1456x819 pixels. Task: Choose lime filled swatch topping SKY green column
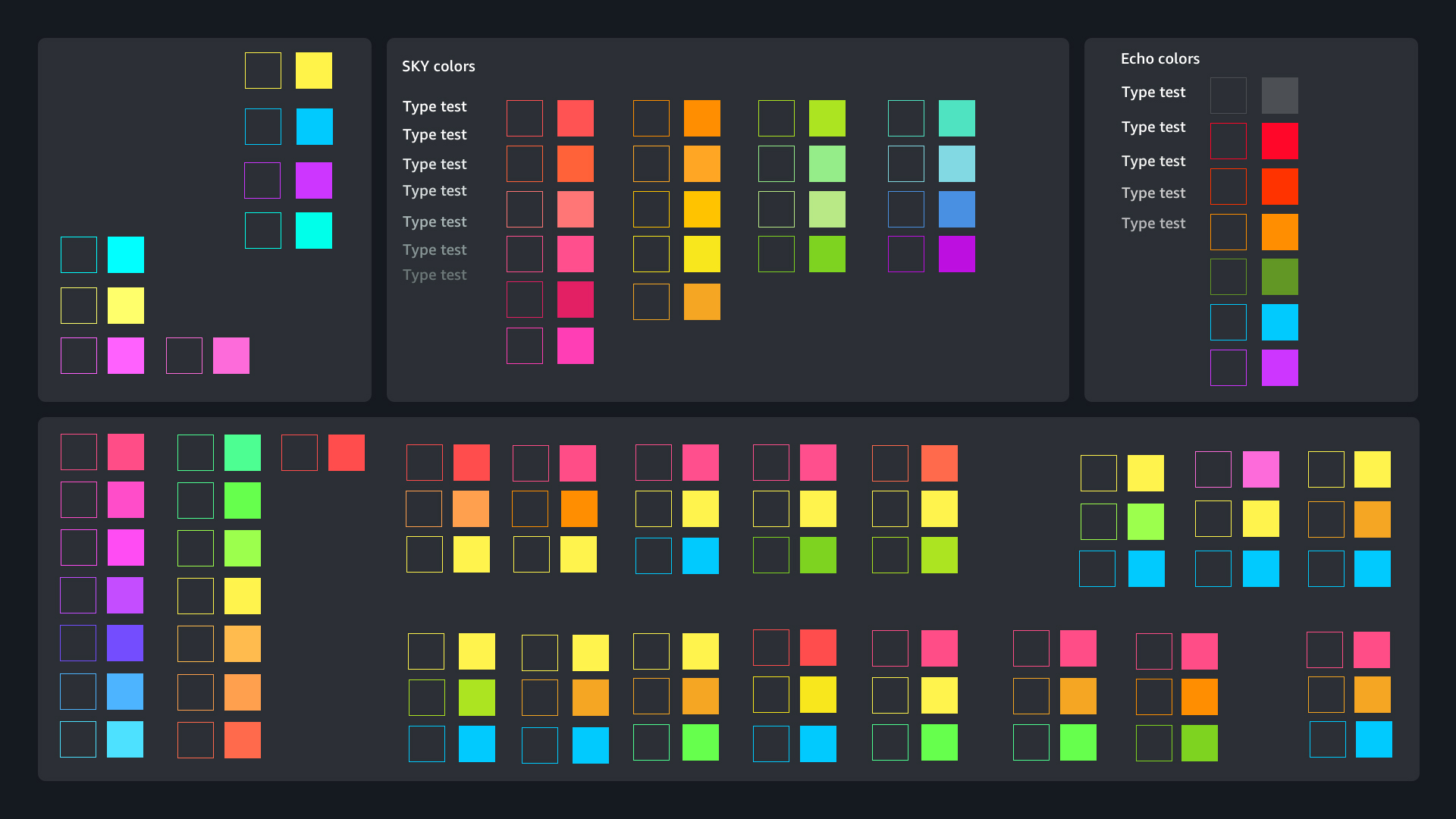[x=827, y=118]
